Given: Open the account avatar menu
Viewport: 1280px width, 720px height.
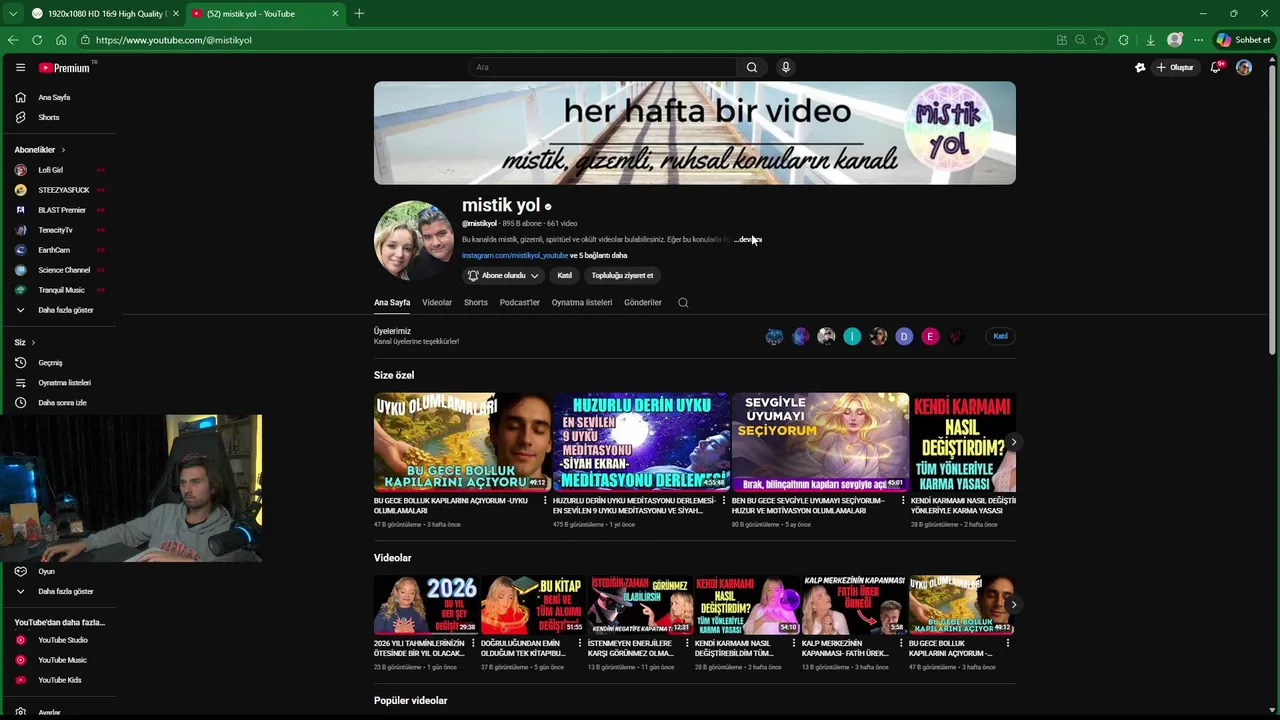Looking at the screenshot, I should click(x=1244, y=67).
